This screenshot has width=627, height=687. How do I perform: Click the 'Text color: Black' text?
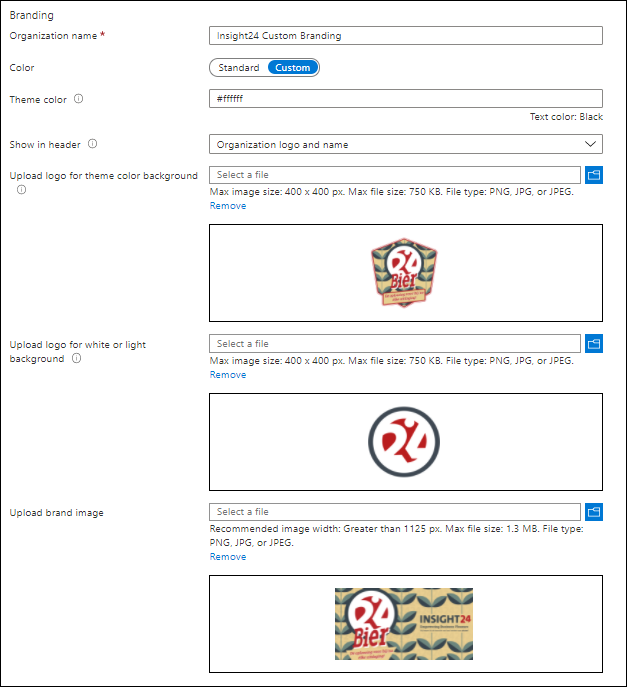[x=566, y=117]
